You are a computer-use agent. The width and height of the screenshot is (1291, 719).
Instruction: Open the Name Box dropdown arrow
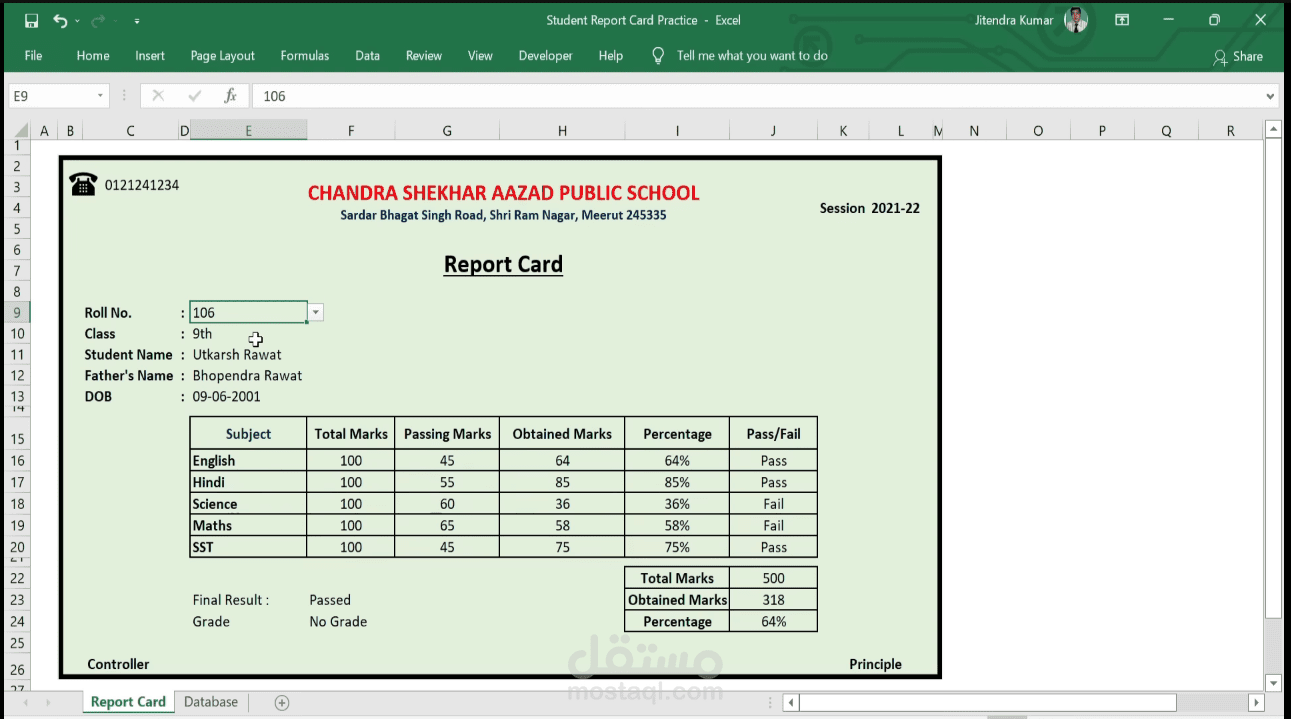pyautogui.click(x=100, y=96)
